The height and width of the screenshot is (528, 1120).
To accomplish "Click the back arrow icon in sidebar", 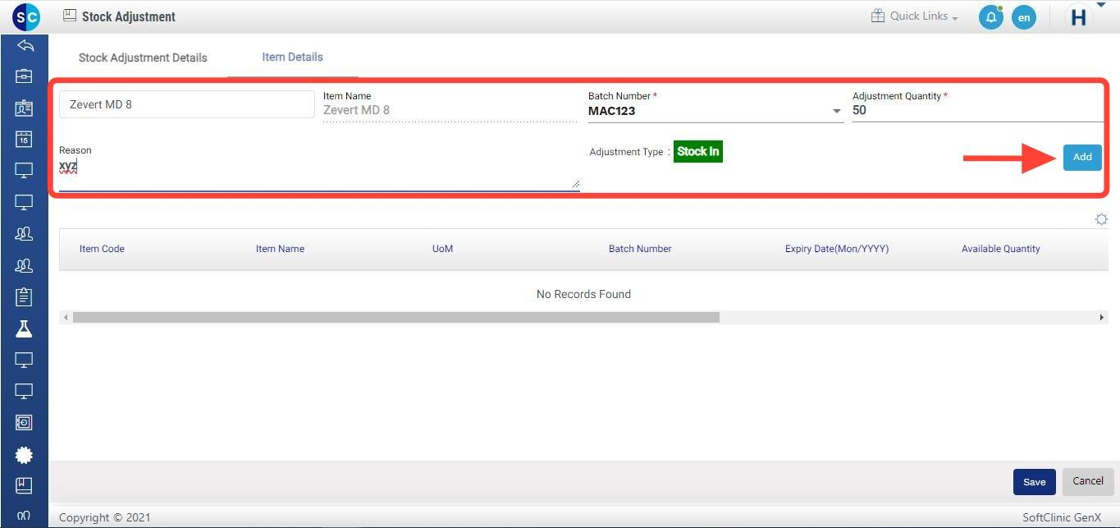I will [24, 45].
